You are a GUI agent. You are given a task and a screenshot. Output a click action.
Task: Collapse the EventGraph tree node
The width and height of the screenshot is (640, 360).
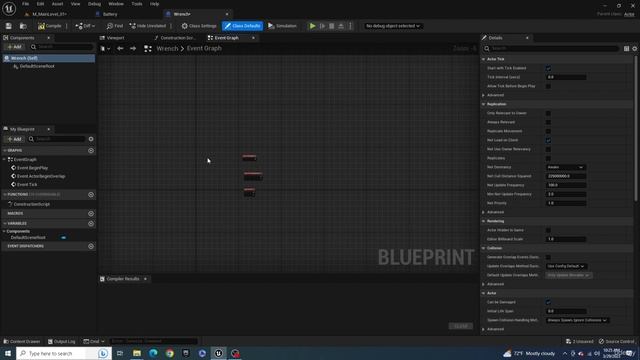(4, 160)
